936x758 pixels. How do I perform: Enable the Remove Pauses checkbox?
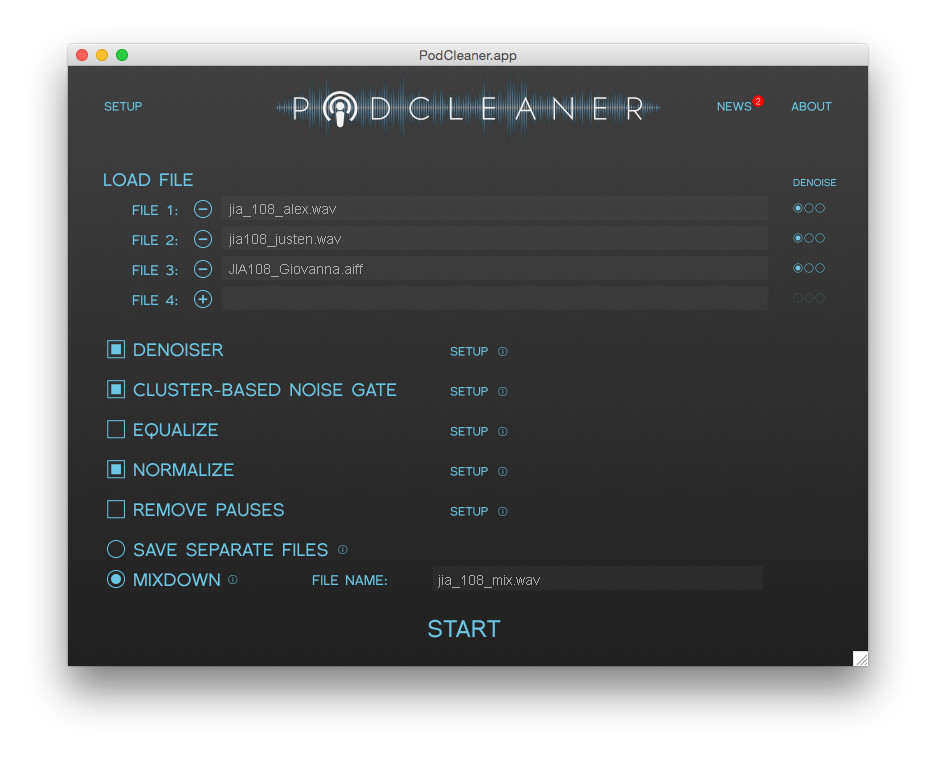[116, 509]
